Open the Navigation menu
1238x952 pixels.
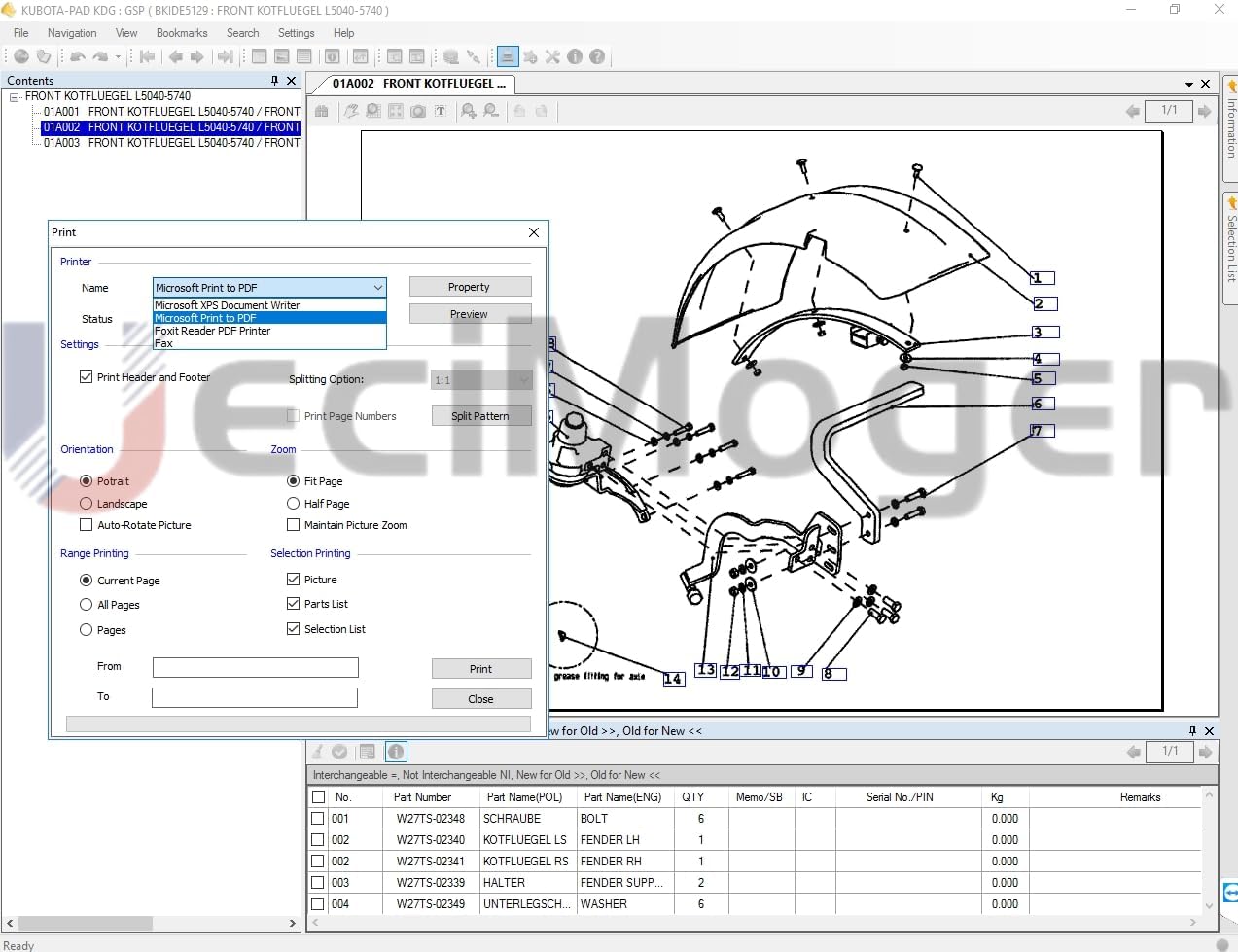(71, 32)
